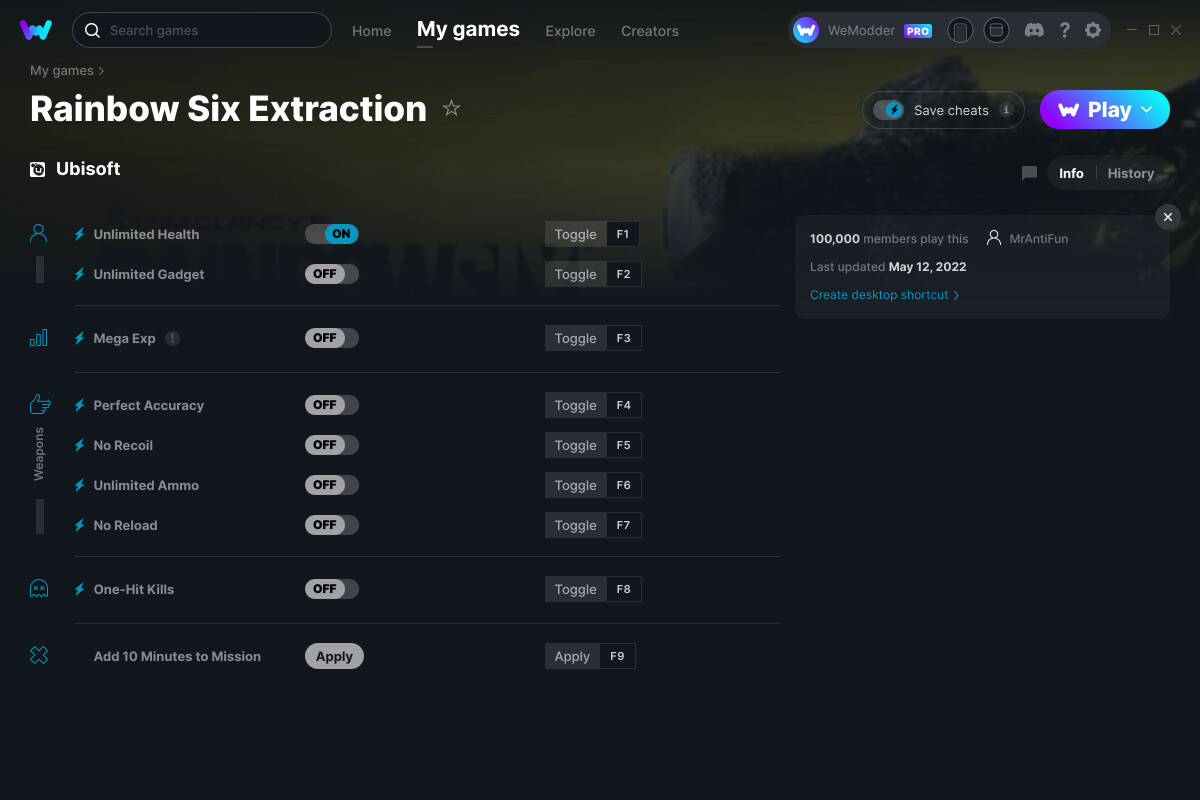This screenshot has width=1200, height=800.
Task: Open the Explore section in navigation
Action: click(x=570, y=31)
